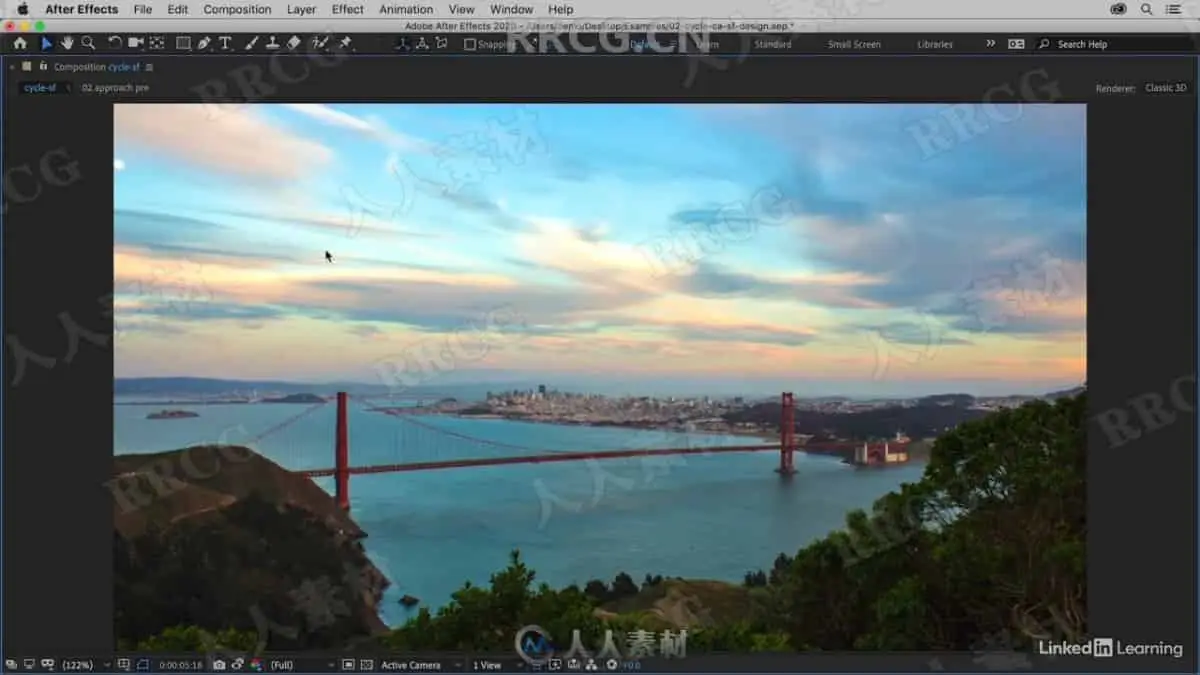1200x675 pixels.
Task: Open the Help menu
Action: point(561,9)
